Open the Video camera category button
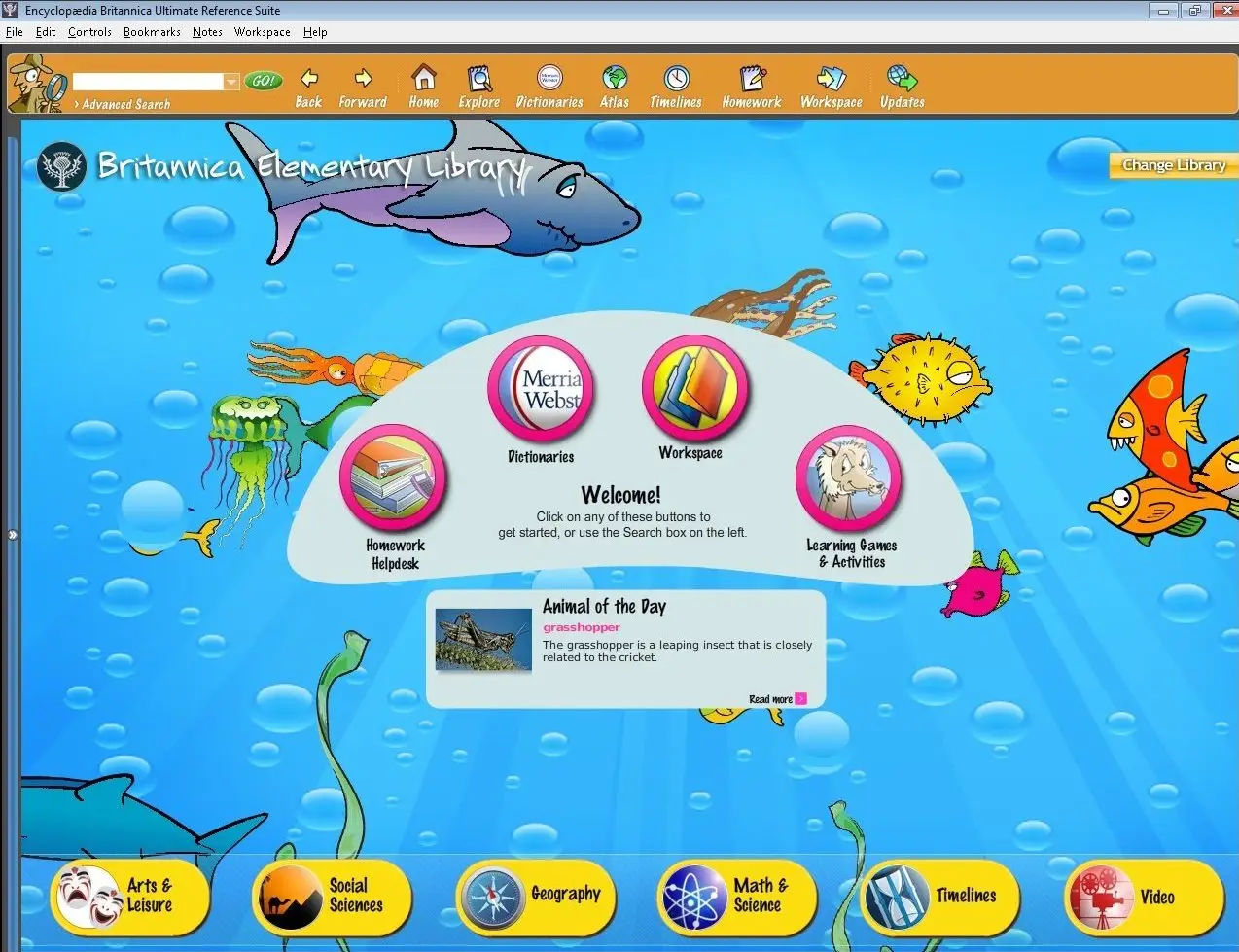 click(1144, 897)
